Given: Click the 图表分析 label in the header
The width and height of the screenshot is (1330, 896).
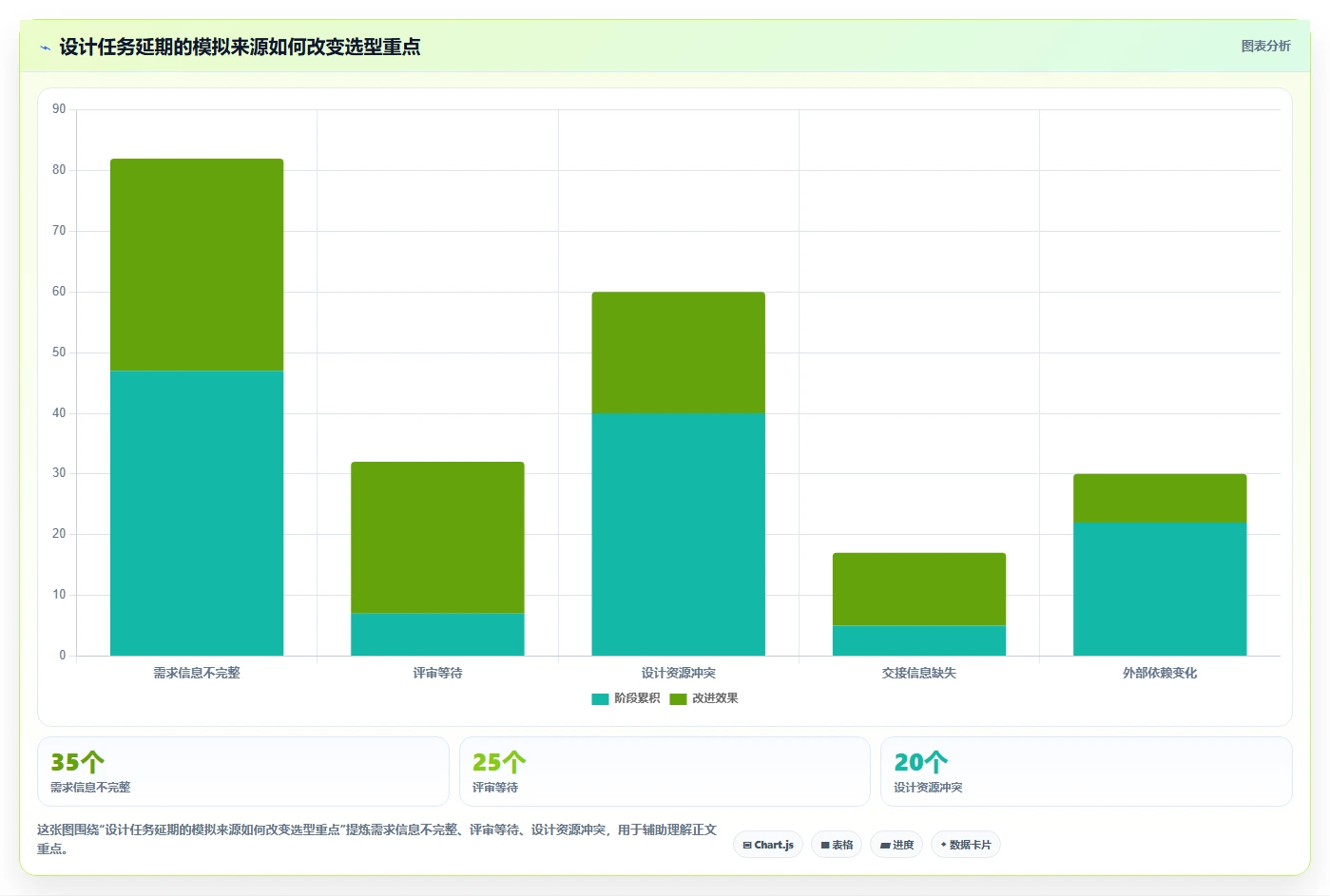Looking at the screenshot, I should pos(1265,46).
